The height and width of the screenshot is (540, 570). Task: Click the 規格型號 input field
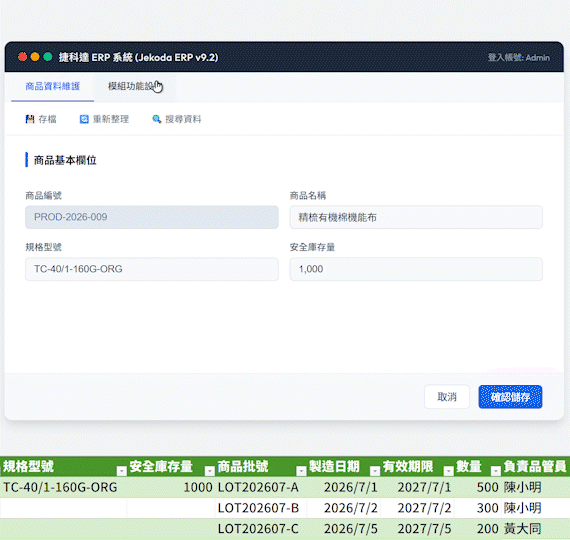pyautogui.click(x=152, y=269)
